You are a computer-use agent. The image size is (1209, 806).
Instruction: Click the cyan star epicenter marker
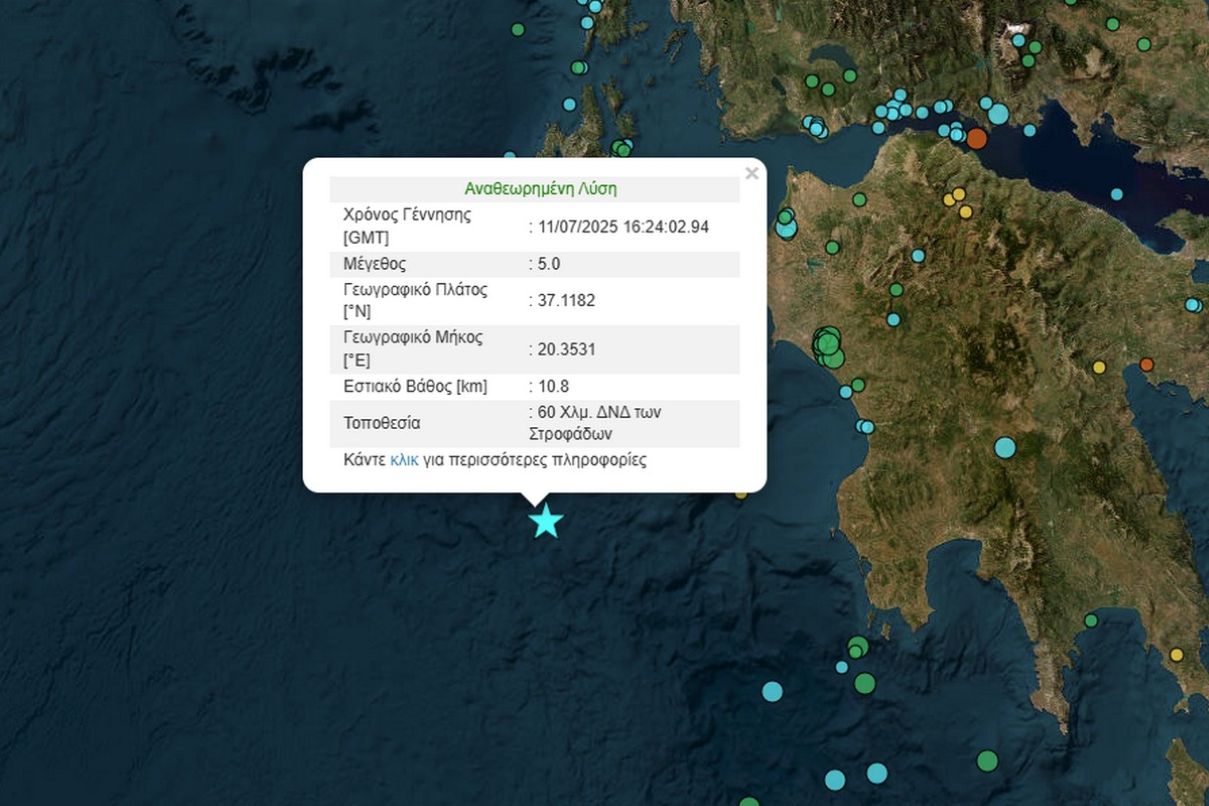[546, 521]
